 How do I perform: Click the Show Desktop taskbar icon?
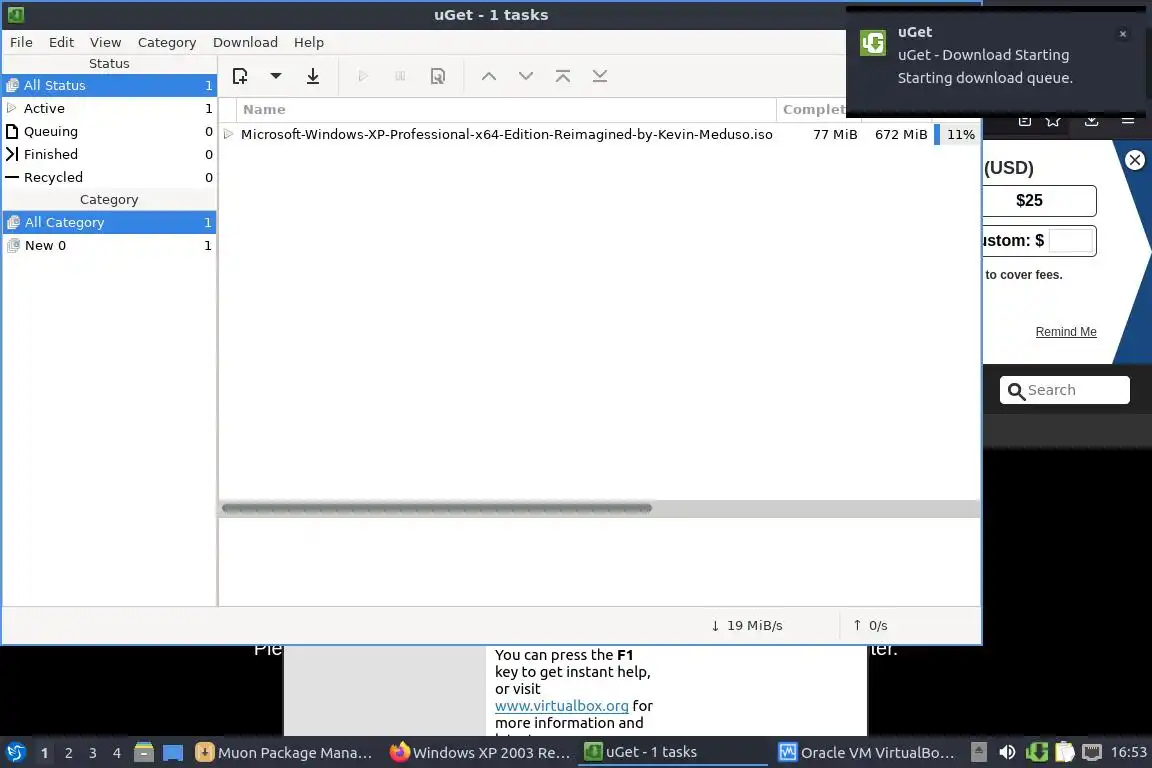[173, 753]
